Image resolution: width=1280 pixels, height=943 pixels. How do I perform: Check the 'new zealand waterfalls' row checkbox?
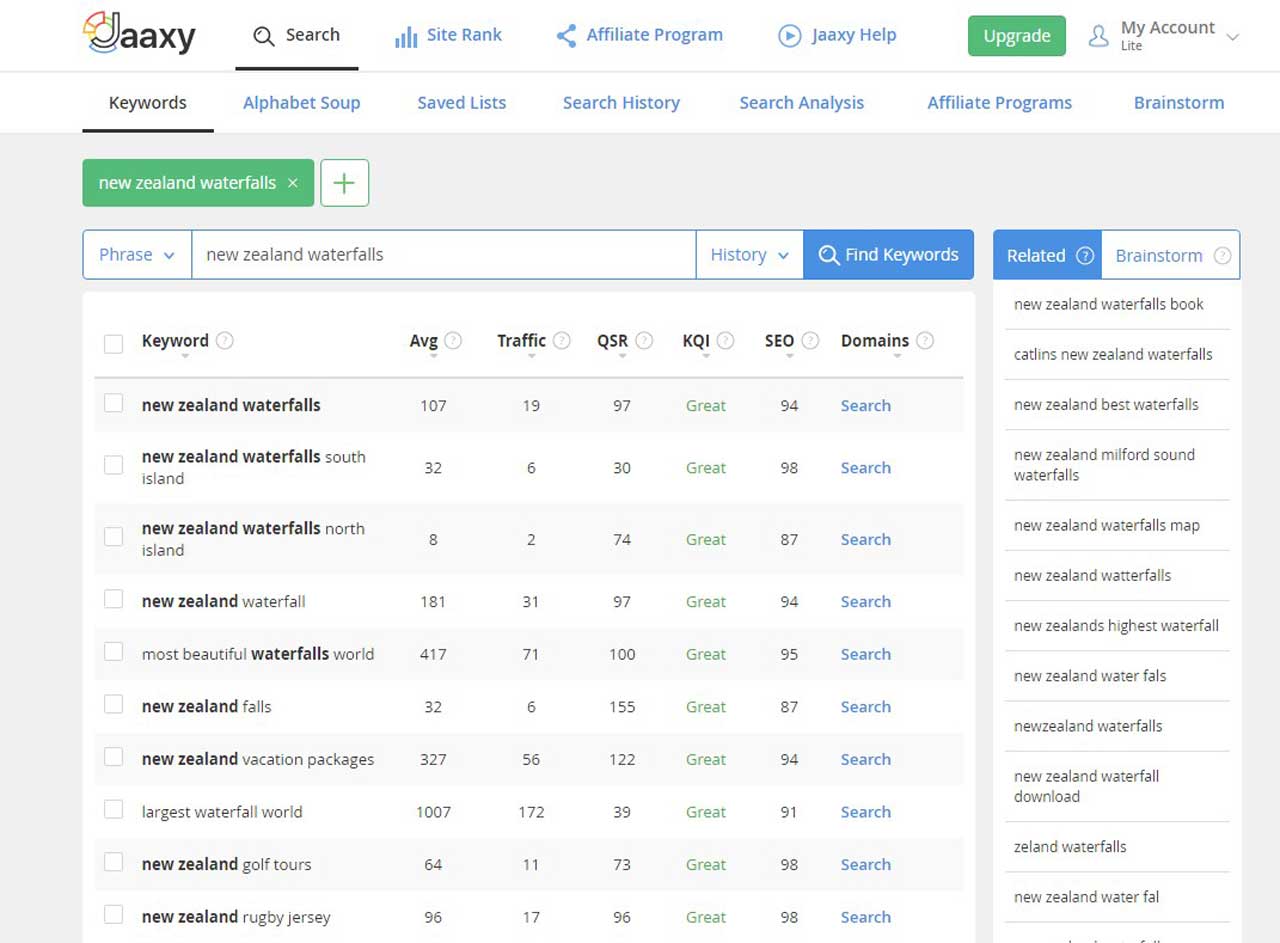pyautogui.click(x=114, y=403)
